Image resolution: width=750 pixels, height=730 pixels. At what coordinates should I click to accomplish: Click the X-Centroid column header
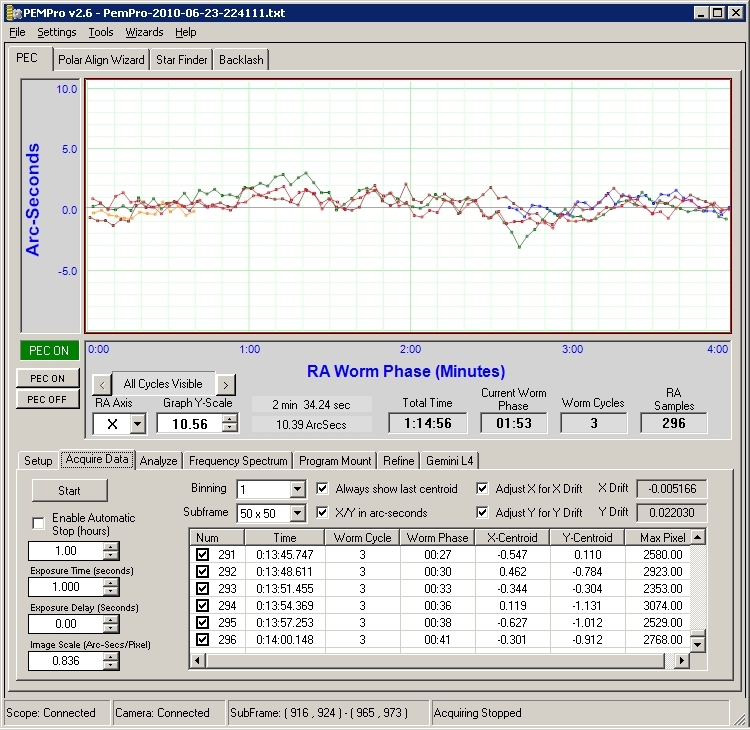[x=512, y=538]
